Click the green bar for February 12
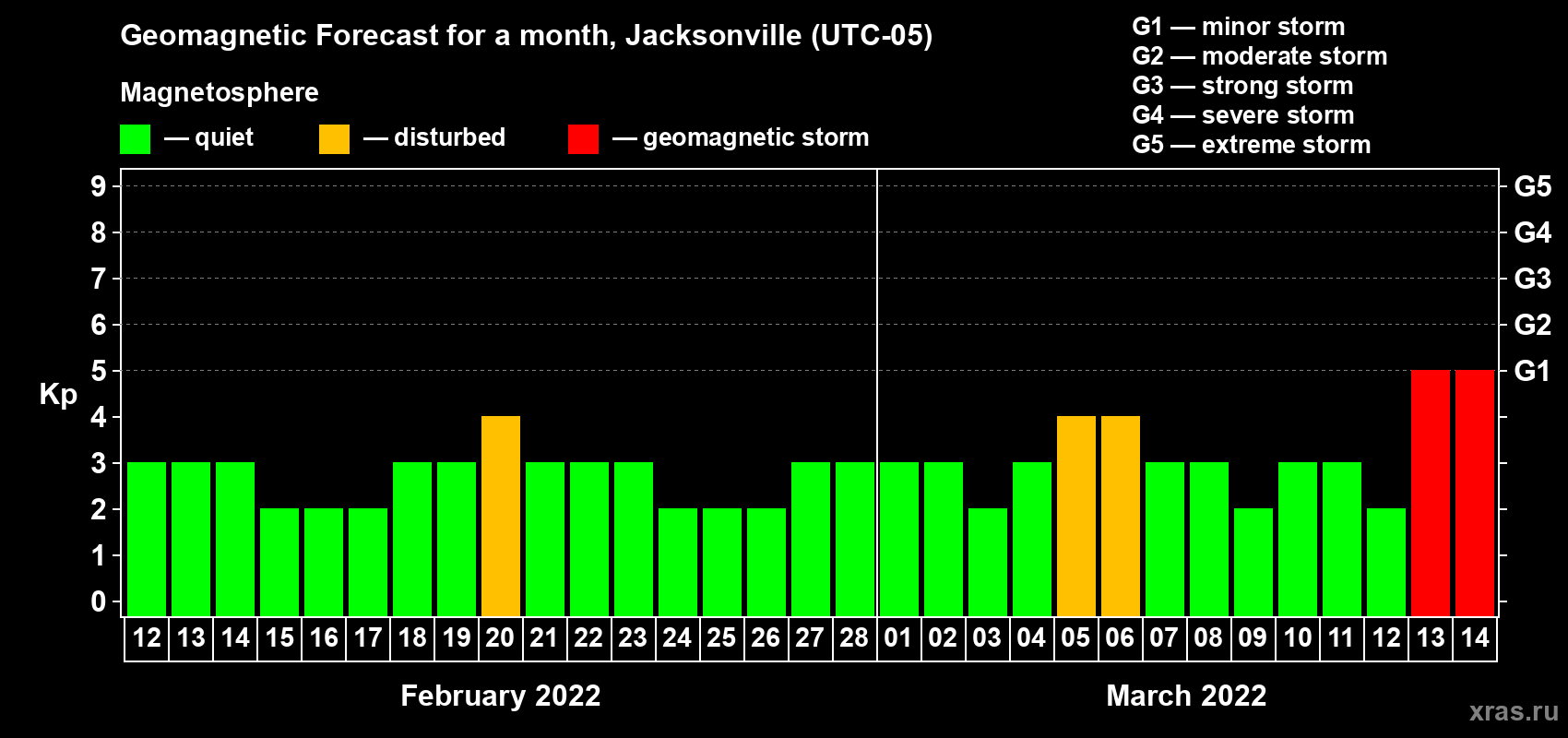The image size is (1568, 738). click(147, 539)
